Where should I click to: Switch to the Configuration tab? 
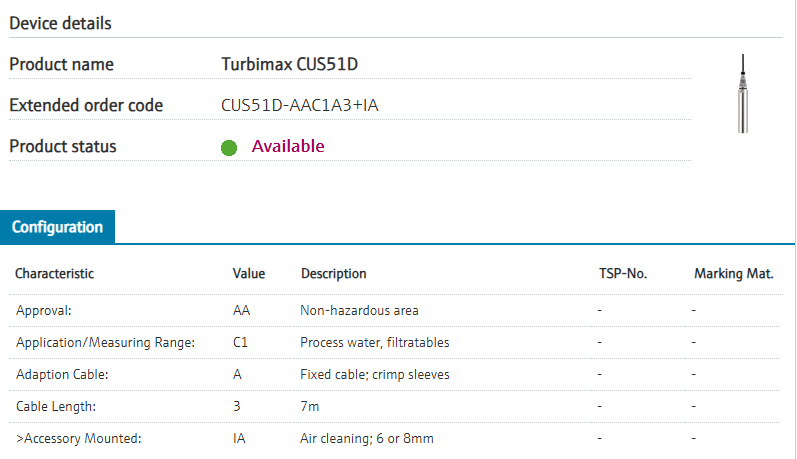[x=57, y=227]
